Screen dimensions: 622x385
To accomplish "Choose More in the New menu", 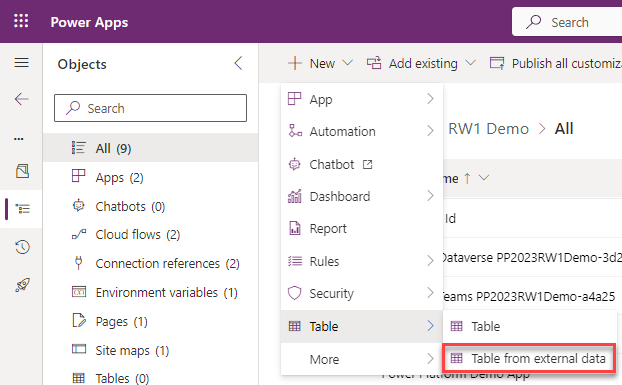I will (361, 359).
